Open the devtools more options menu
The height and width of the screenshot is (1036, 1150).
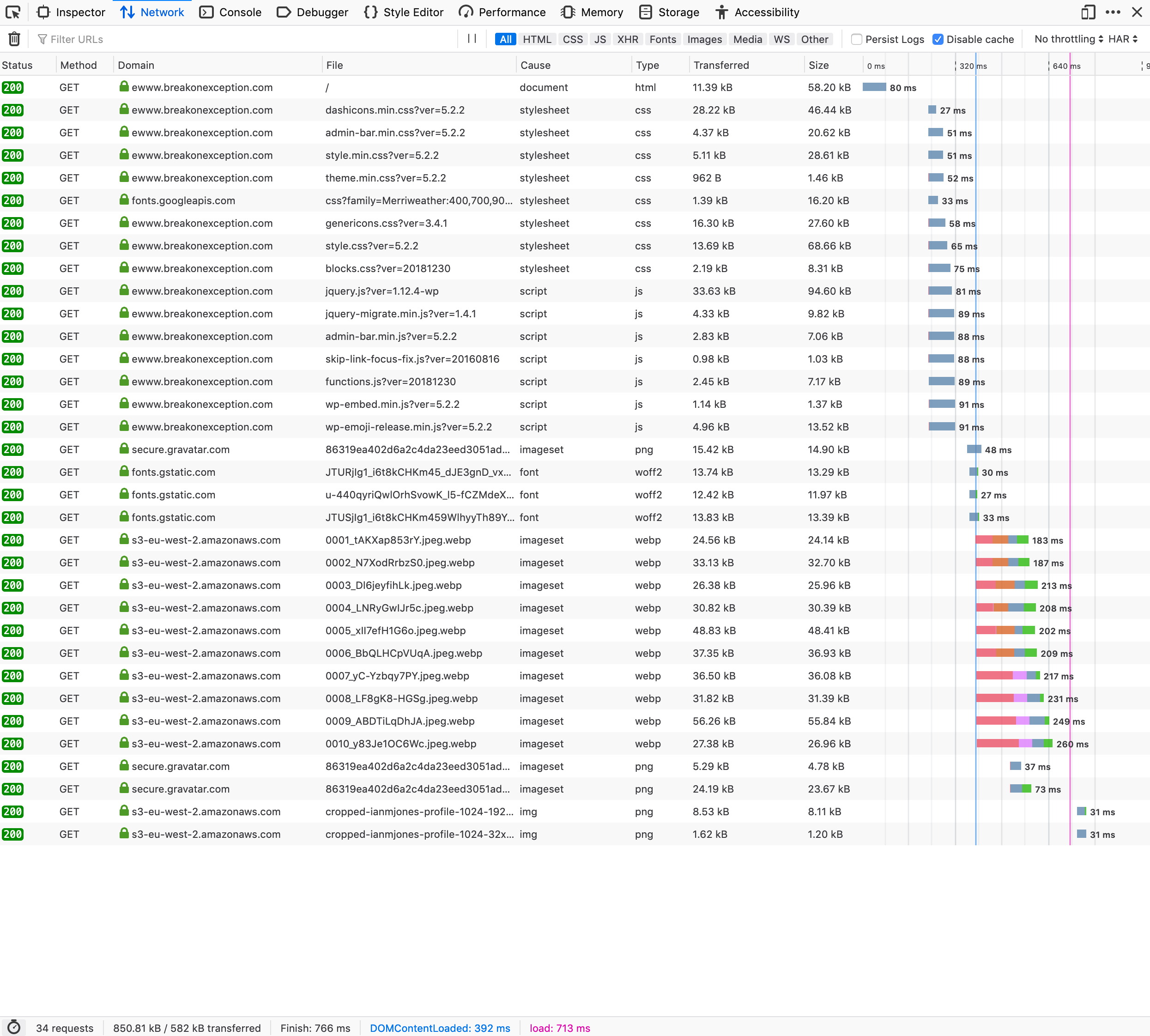[1113, 12]
